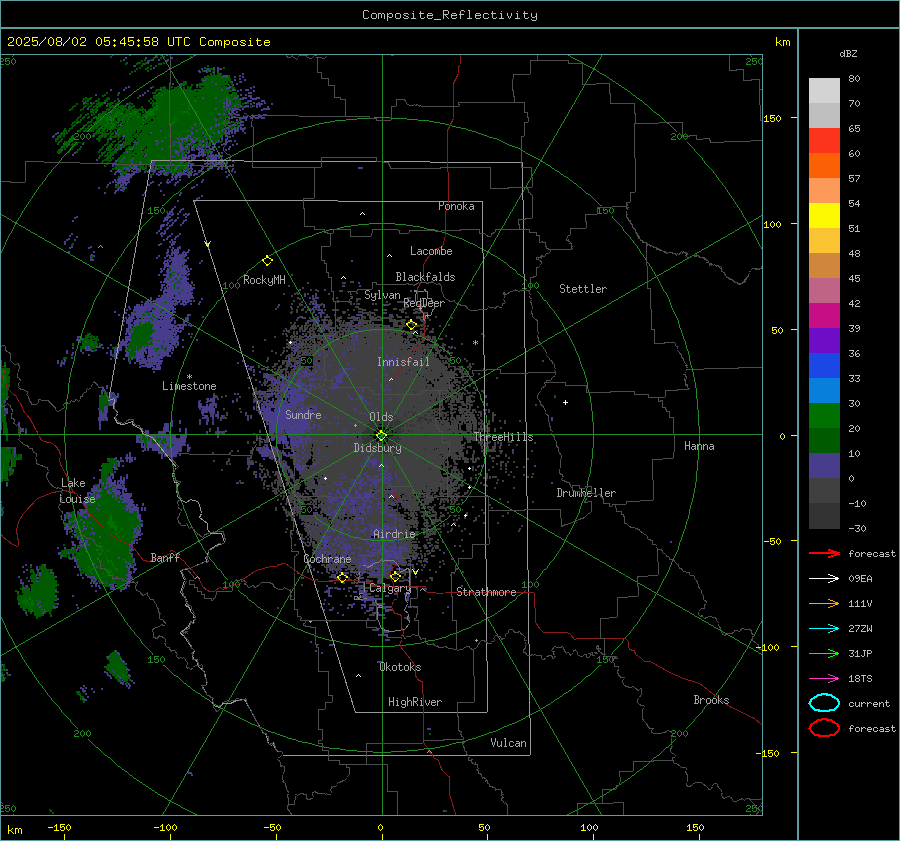Click the 'Limestone' label
The width and height of the screenshot is (900, 841).
tap(189, 386)
